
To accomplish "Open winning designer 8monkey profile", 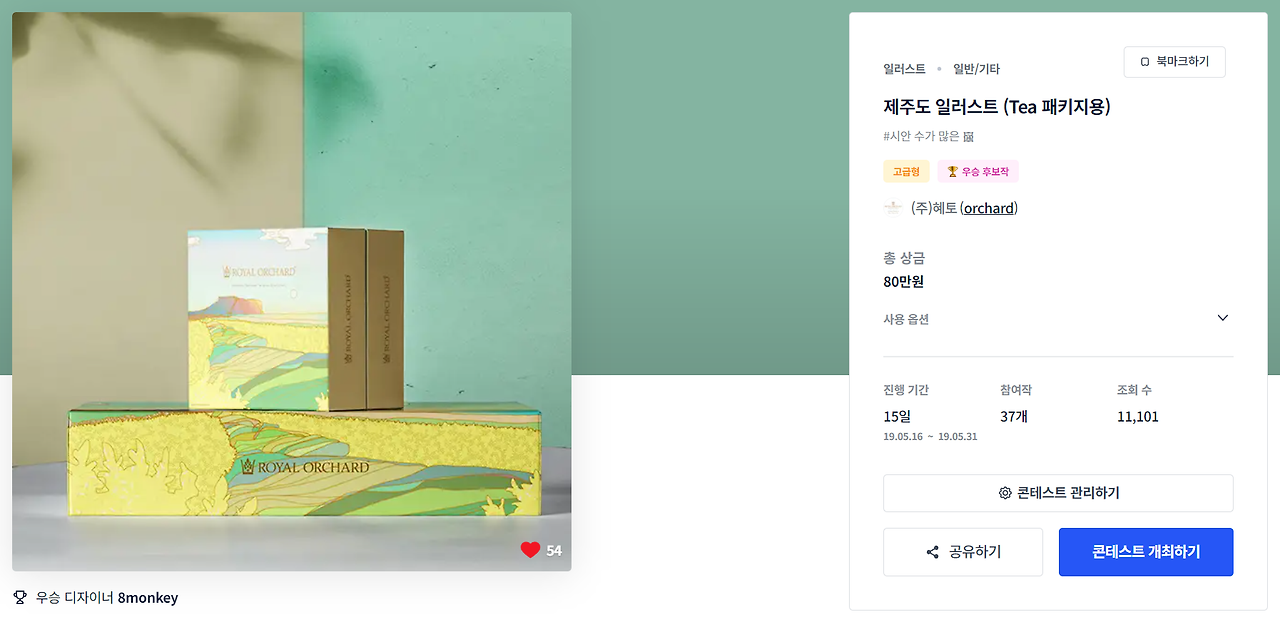I will pyautogui.click(x=148, y=598).
